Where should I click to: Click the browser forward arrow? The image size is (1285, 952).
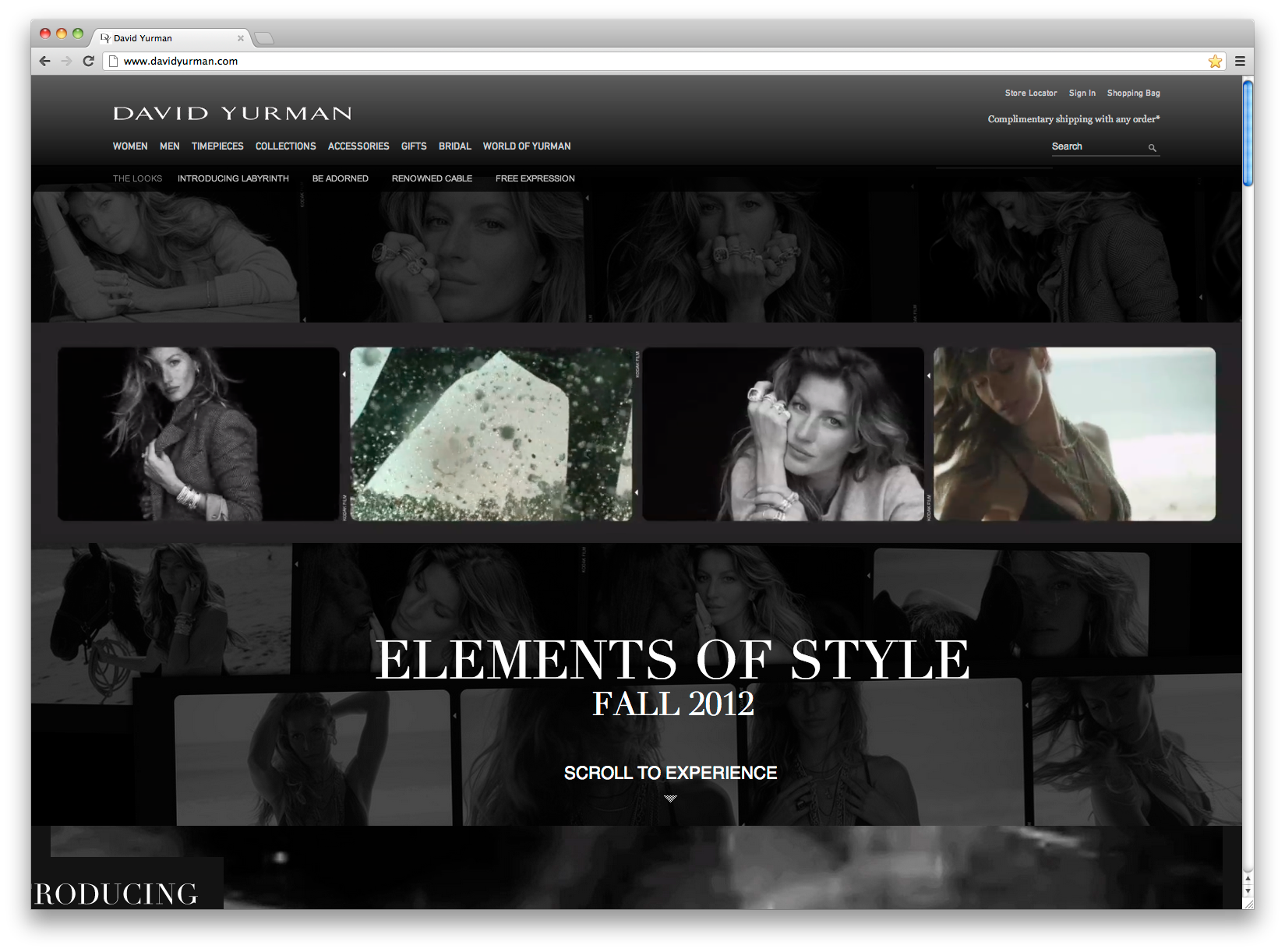[x=66, y=61]
